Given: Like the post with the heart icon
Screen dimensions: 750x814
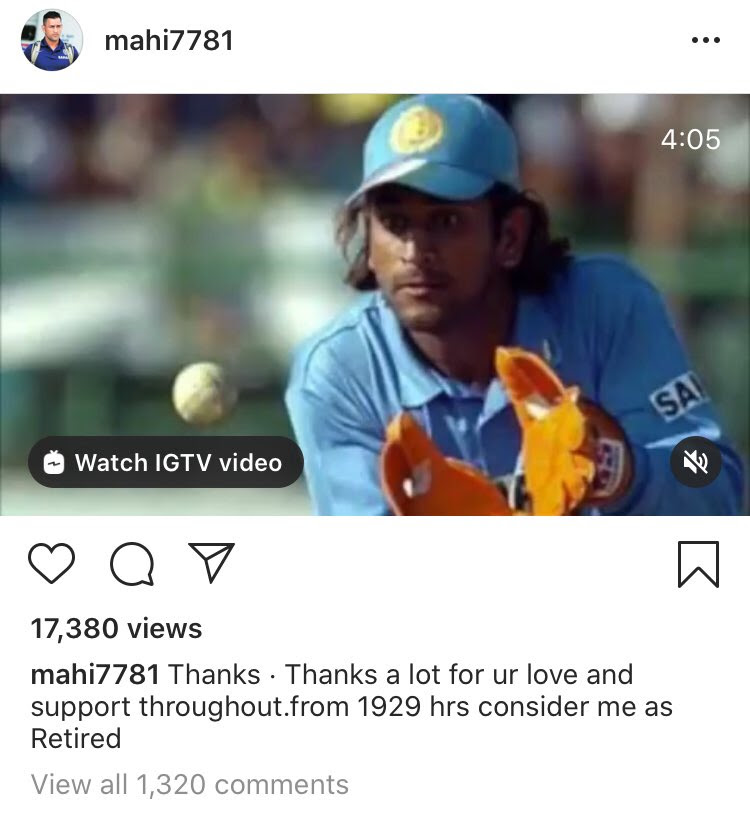Looking at the screenshot, I should point(51,563).
